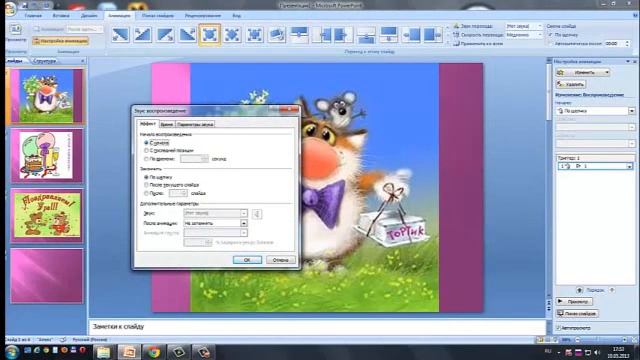
Task: Click the Custom Animation button
Action: (61, 41)
